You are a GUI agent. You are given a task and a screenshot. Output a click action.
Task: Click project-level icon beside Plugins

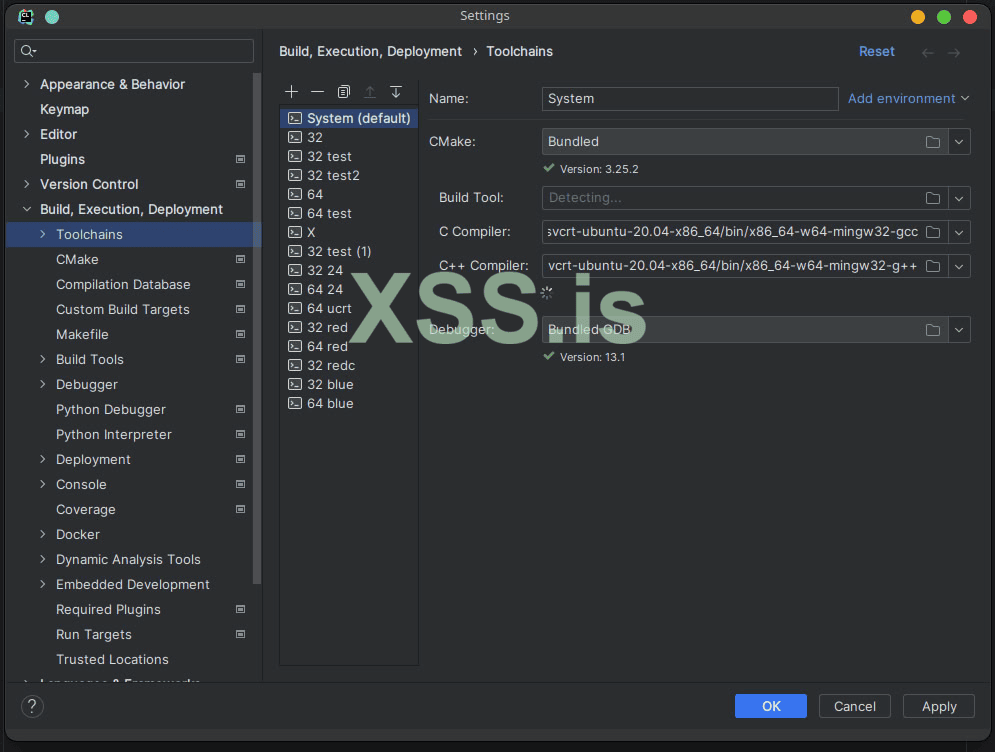241,159
